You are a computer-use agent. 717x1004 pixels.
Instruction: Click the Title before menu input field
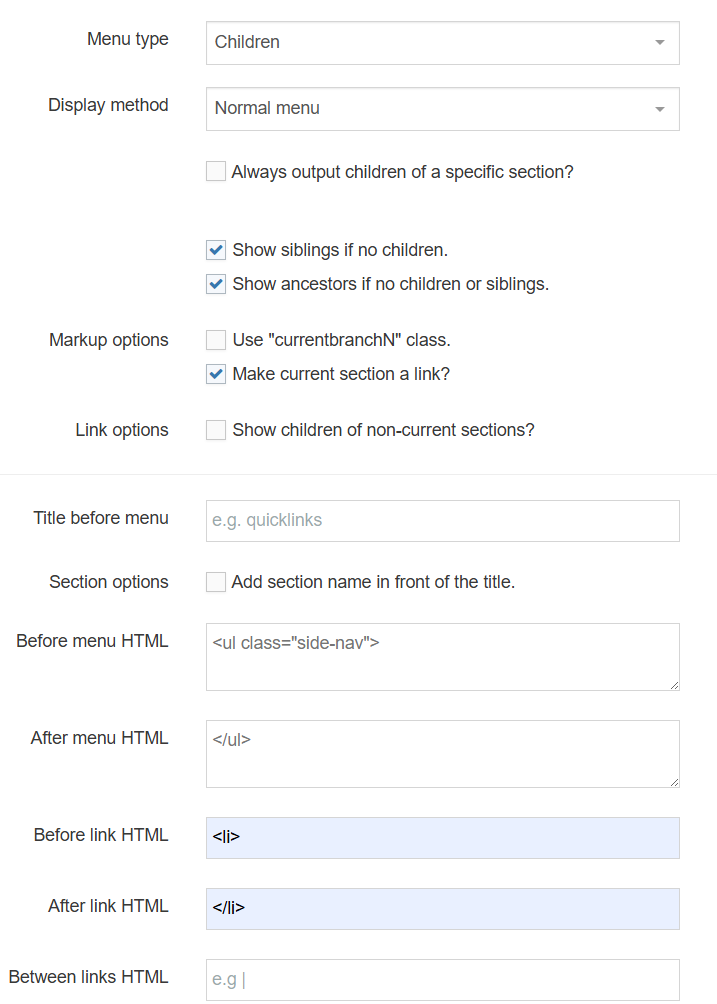[440, 520]
